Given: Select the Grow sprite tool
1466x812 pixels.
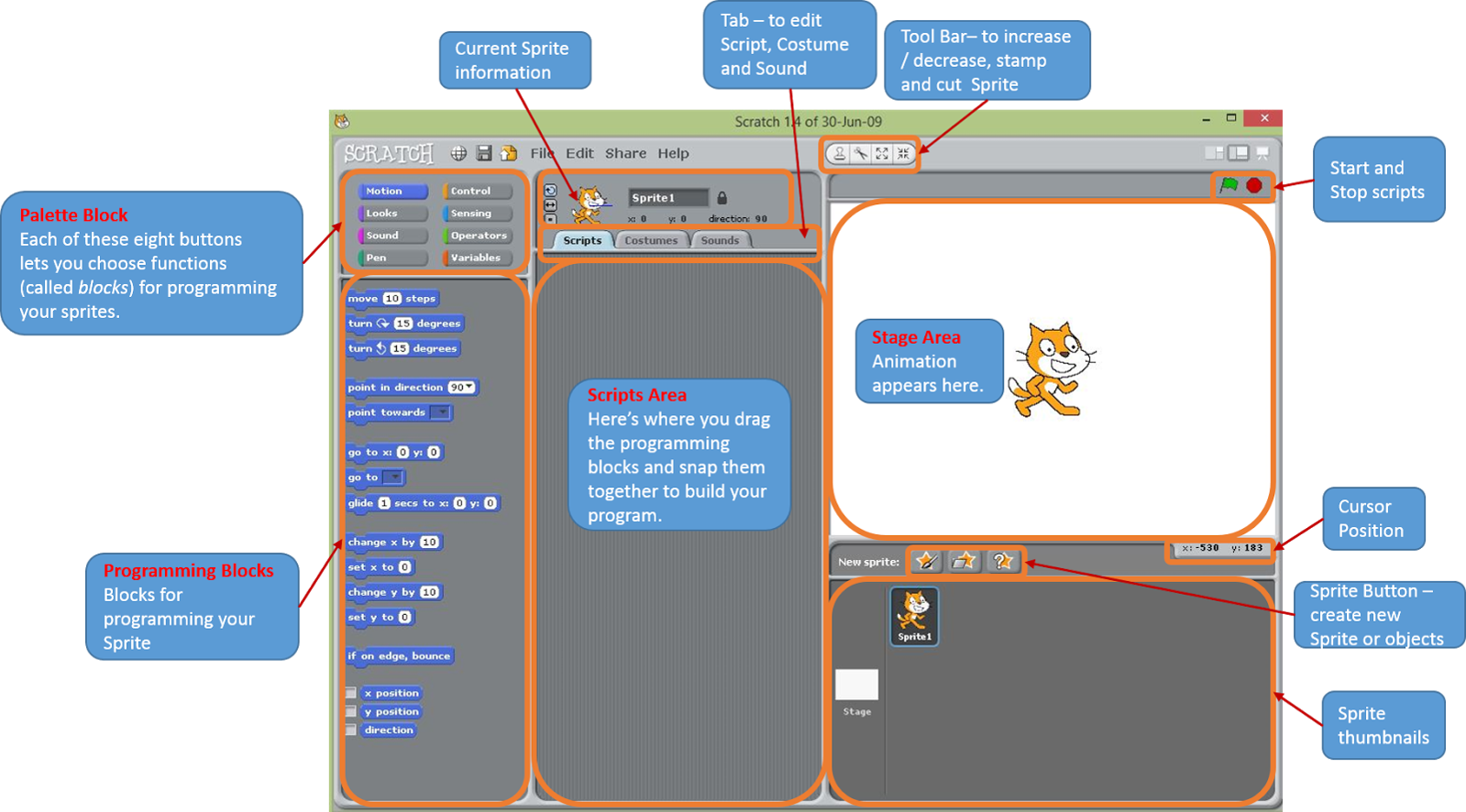Looking at the screenshot, I should [882, 154].
